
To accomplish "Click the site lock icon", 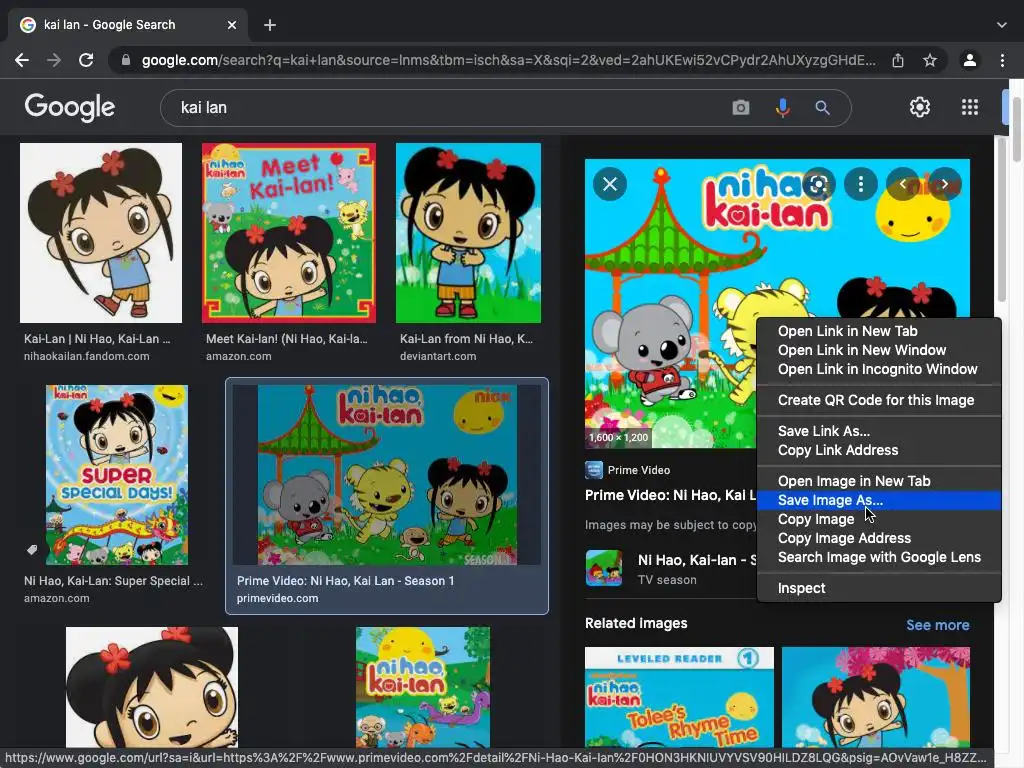I will (126, 60).
